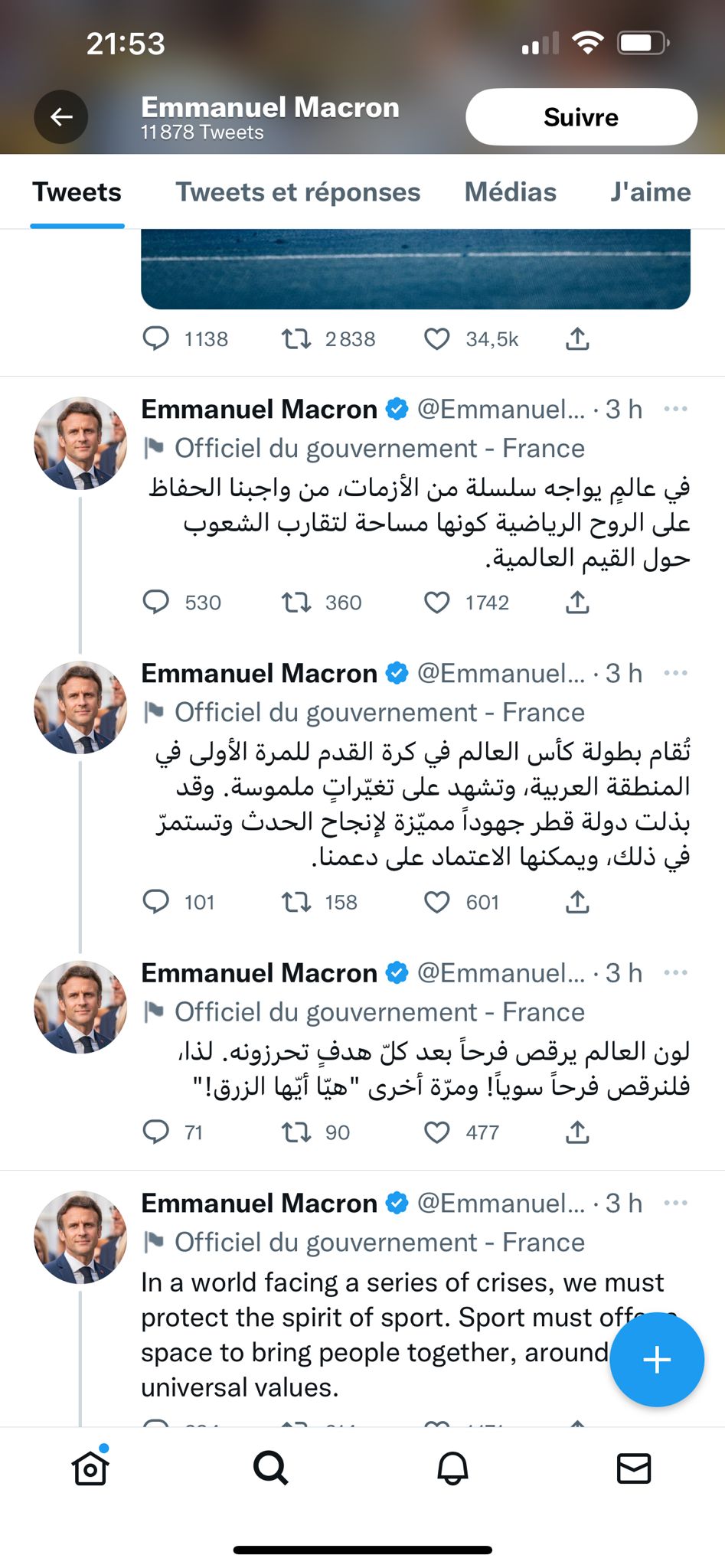
Task: Like the tweet with 1742 likes
Action: coord(437,603)
